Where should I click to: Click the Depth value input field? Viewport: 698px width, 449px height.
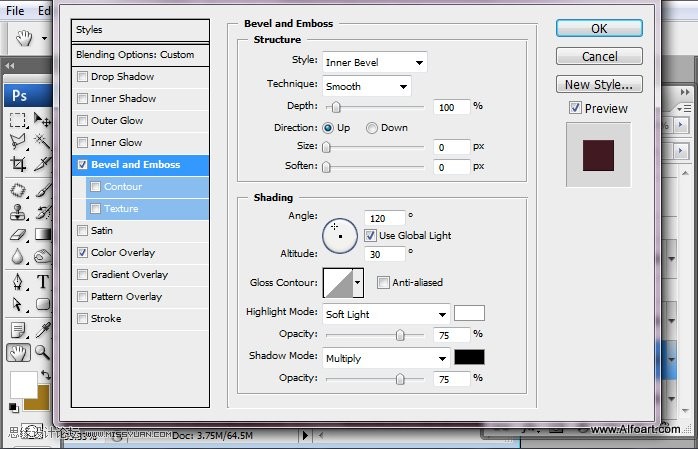coord(451,107)
